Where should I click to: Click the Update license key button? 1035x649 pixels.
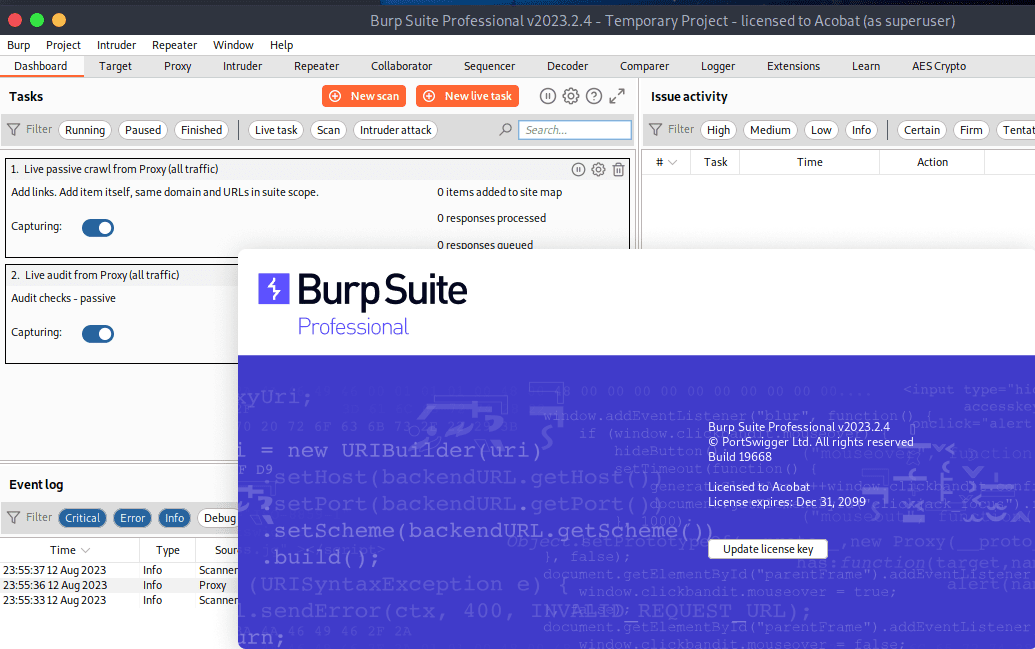768,549
